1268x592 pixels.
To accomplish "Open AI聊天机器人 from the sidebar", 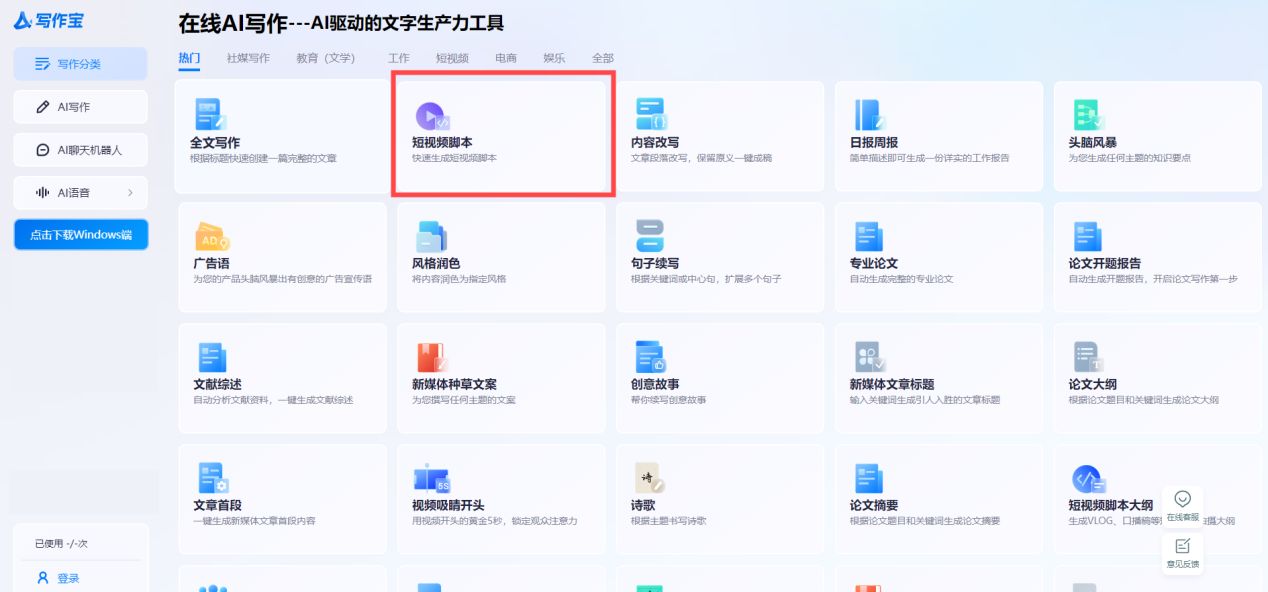I will (80, 150).
